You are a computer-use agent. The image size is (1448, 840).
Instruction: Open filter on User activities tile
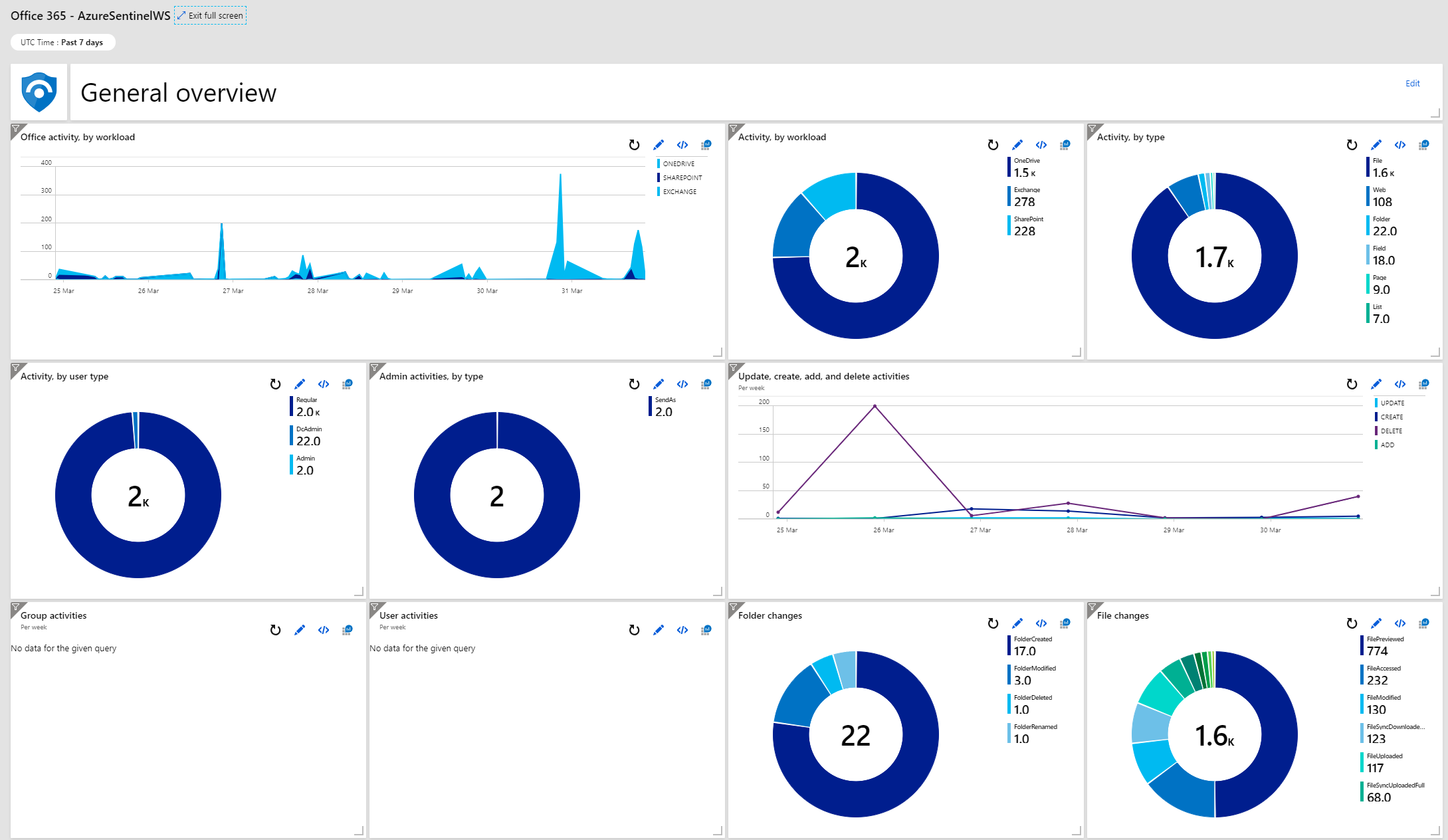pyautogui.click(x=374, y=607)
